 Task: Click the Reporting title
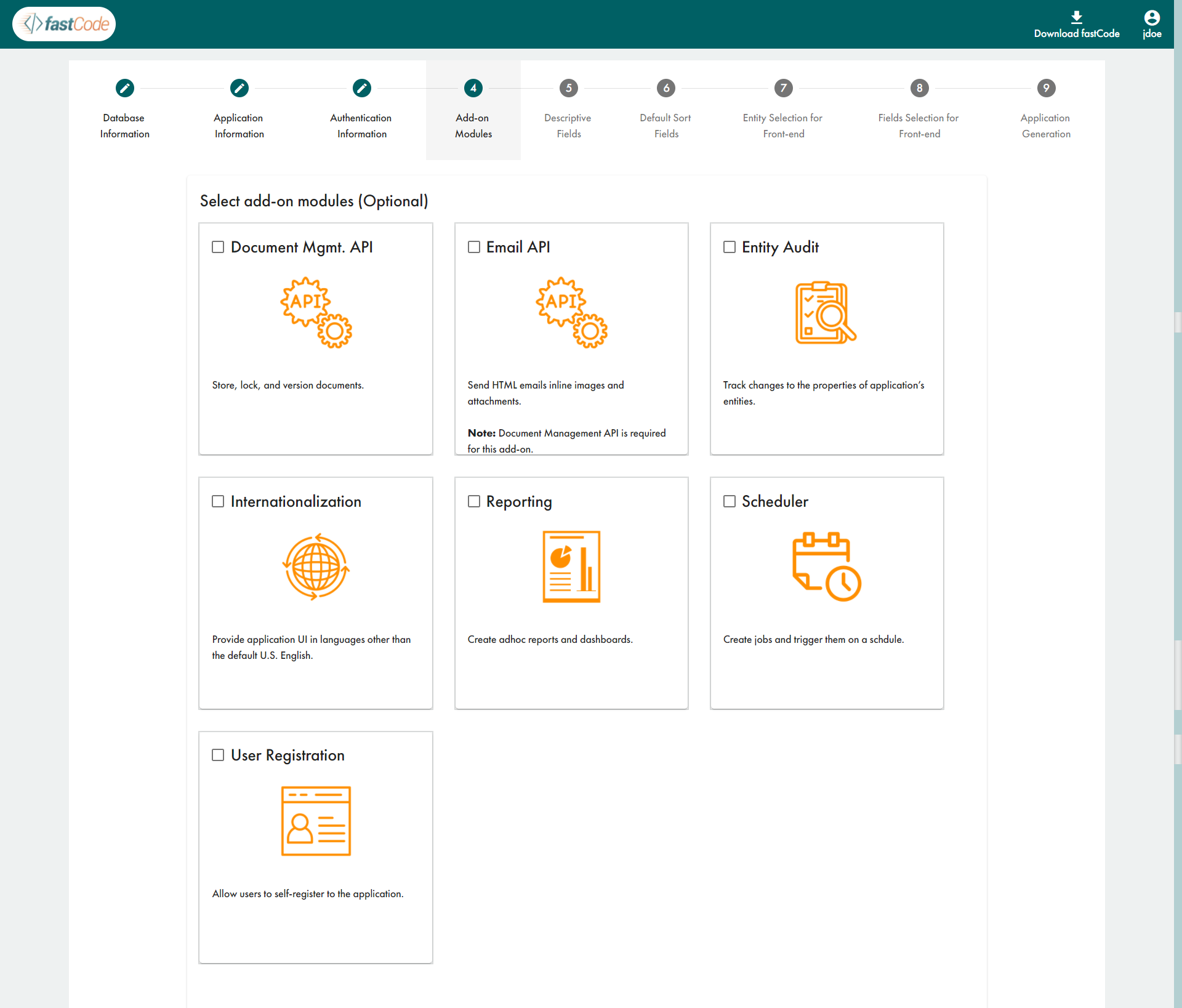[x=519, y=501]
